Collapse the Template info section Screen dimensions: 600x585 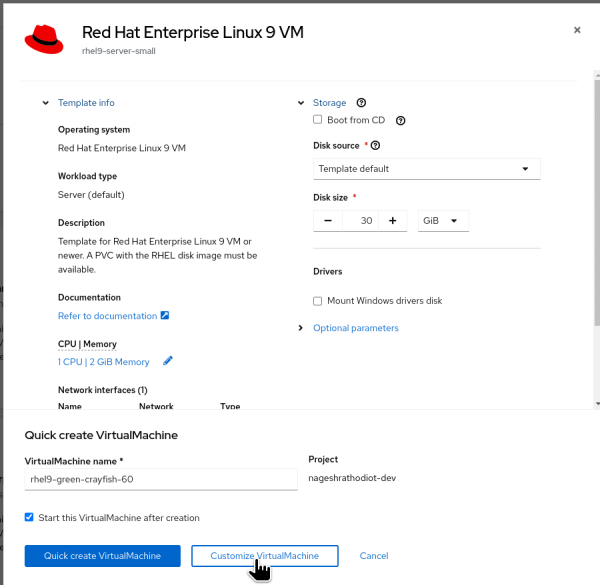tap(46, 102)
